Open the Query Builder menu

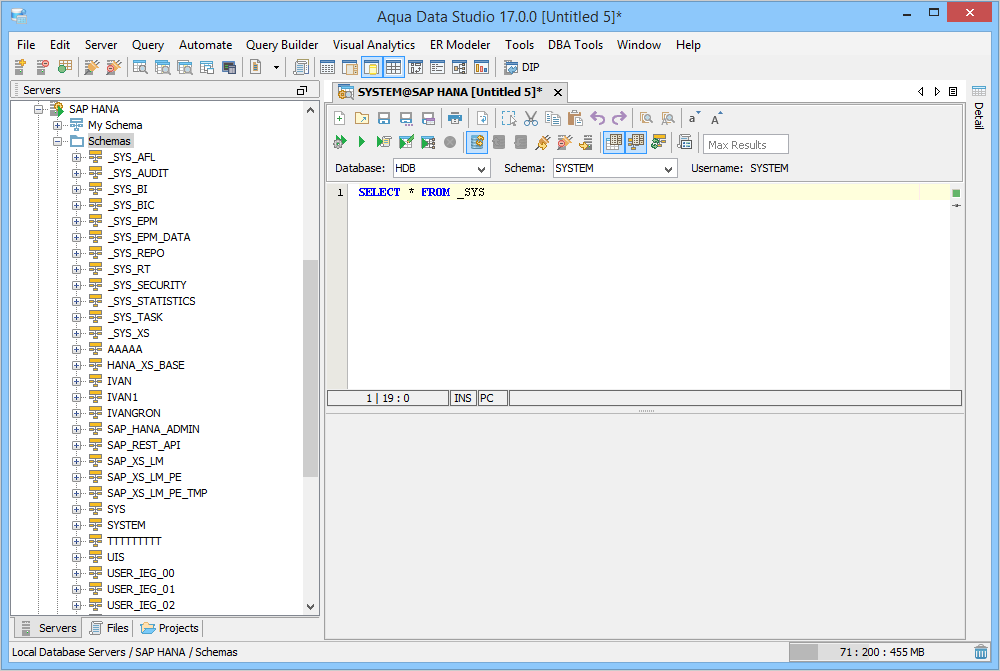click(282, 45)
